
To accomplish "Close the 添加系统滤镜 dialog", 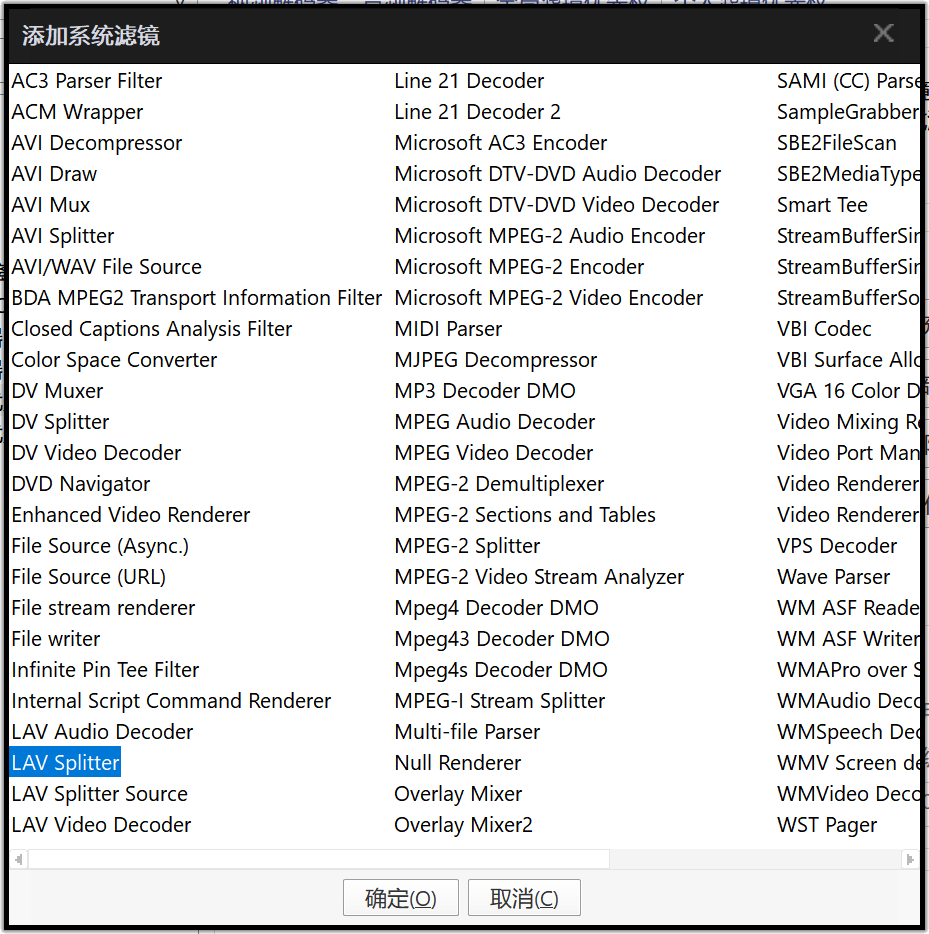I will (883, 34).
